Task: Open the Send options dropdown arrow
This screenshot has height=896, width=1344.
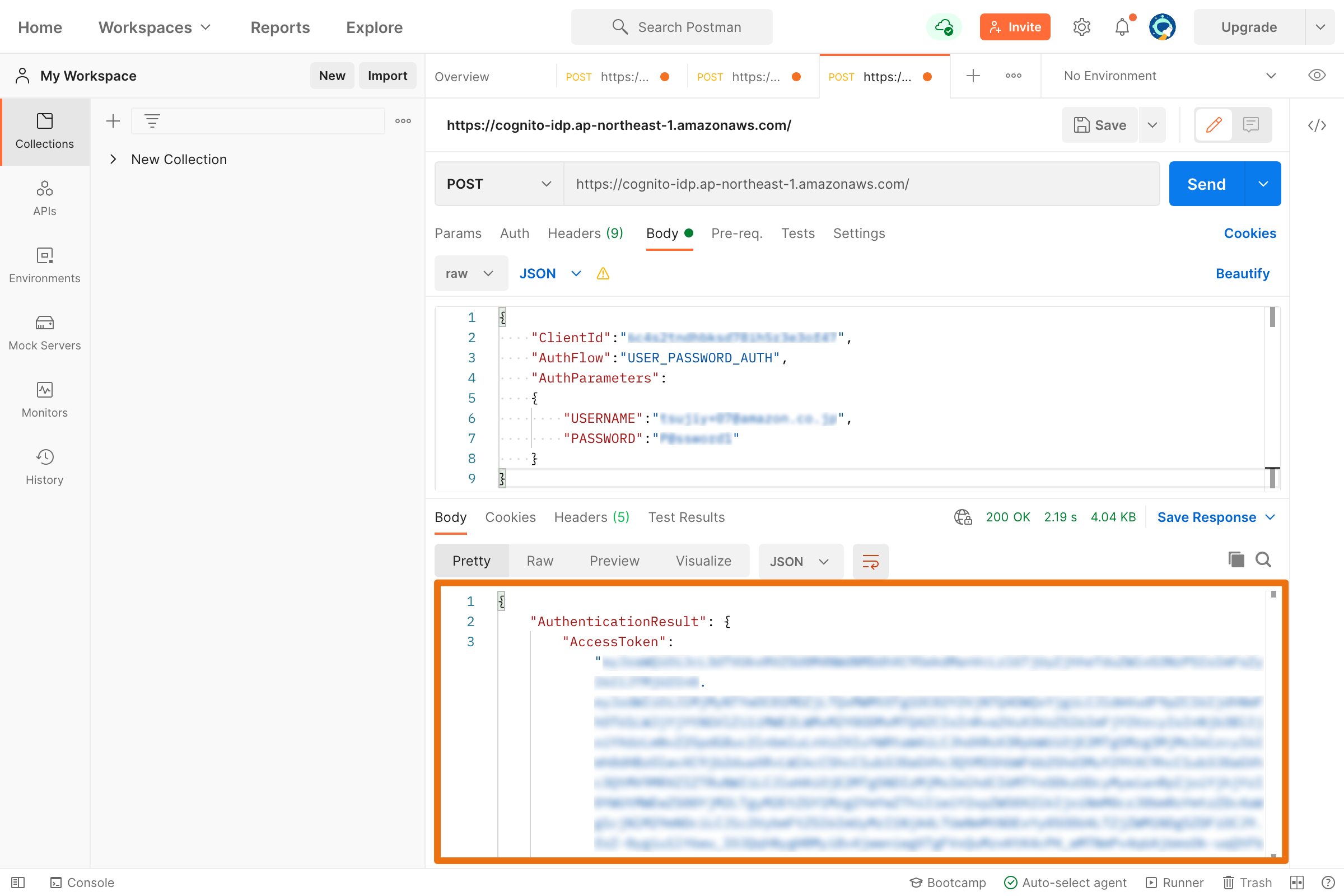Action: [1263, 184]
